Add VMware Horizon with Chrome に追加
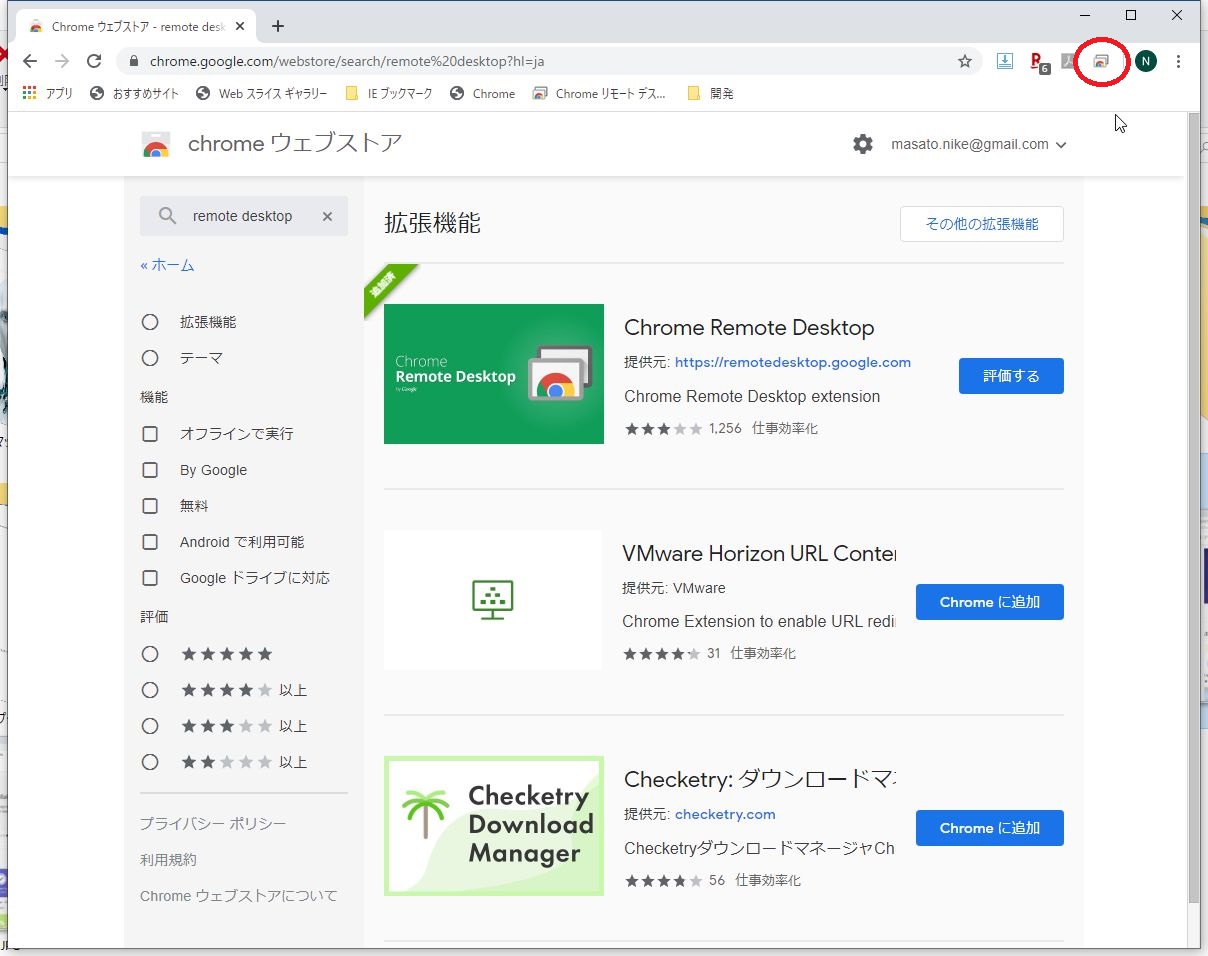The width and height of the screenshot is (1208, 956). tap(990, 602)
